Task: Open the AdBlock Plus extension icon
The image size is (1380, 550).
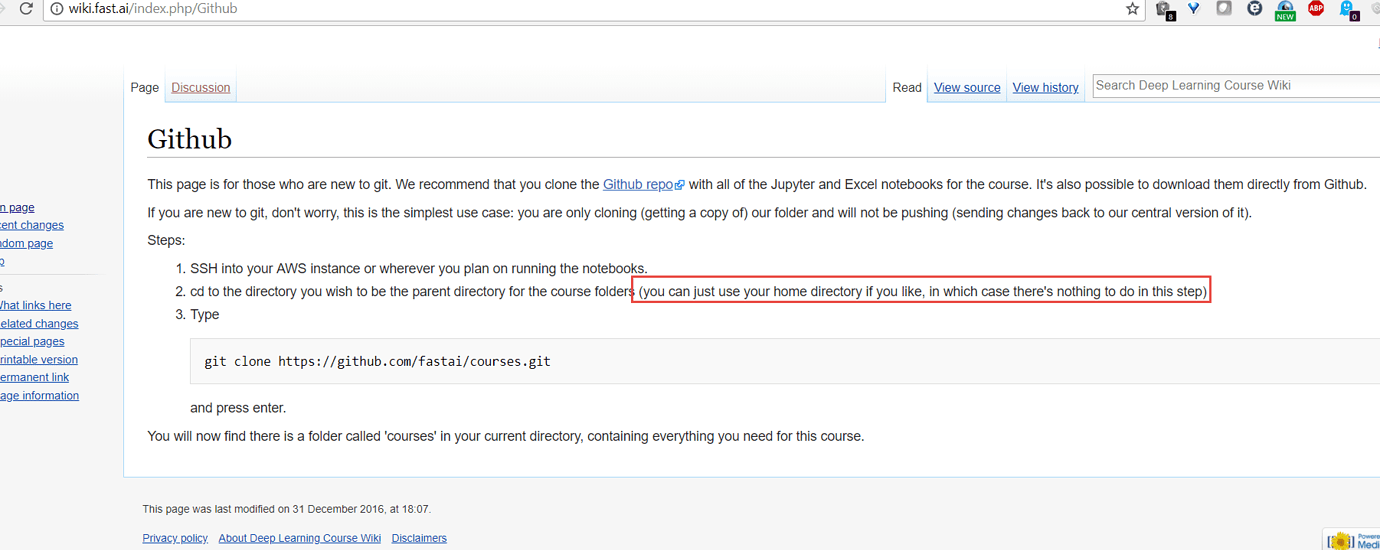Action: pyautogui.click(x=1316, y=9)
